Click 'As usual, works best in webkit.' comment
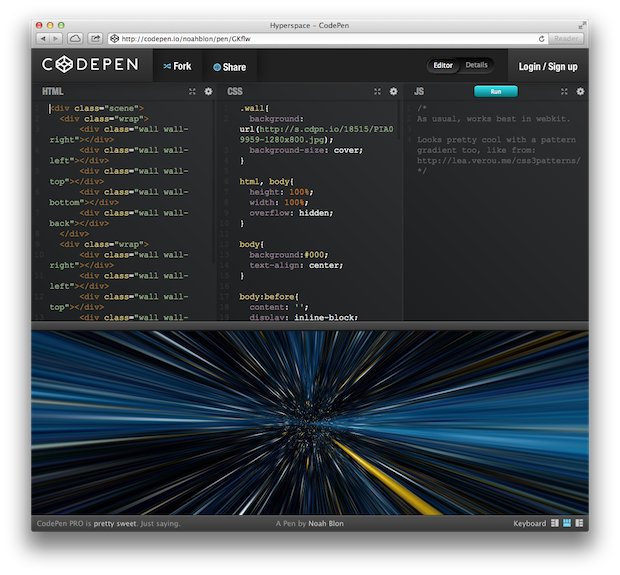 click(493, 119)
